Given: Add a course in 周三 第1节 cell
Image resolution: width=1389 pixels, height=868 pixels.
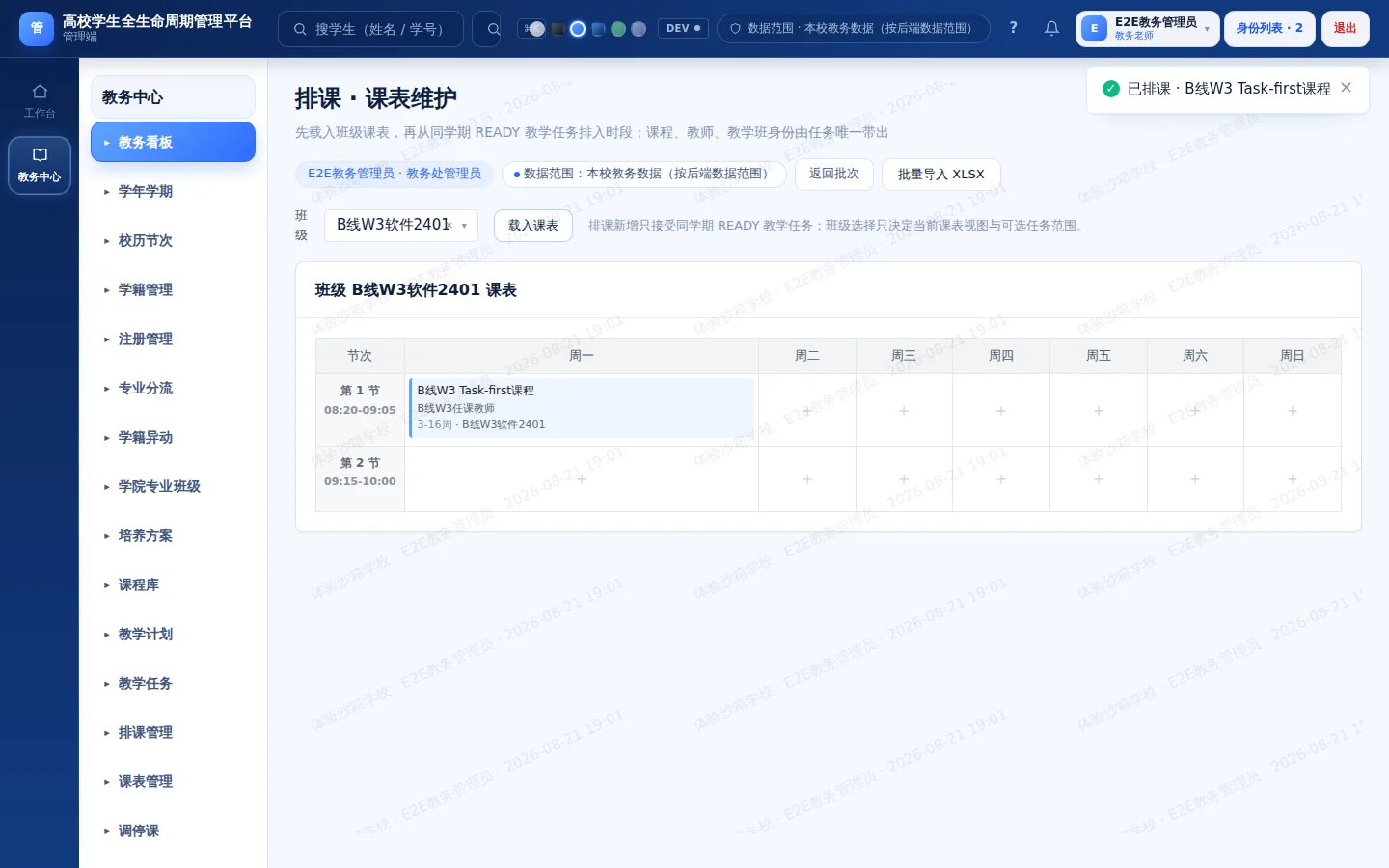Looking at the screenshot, I should click(904, 410).
